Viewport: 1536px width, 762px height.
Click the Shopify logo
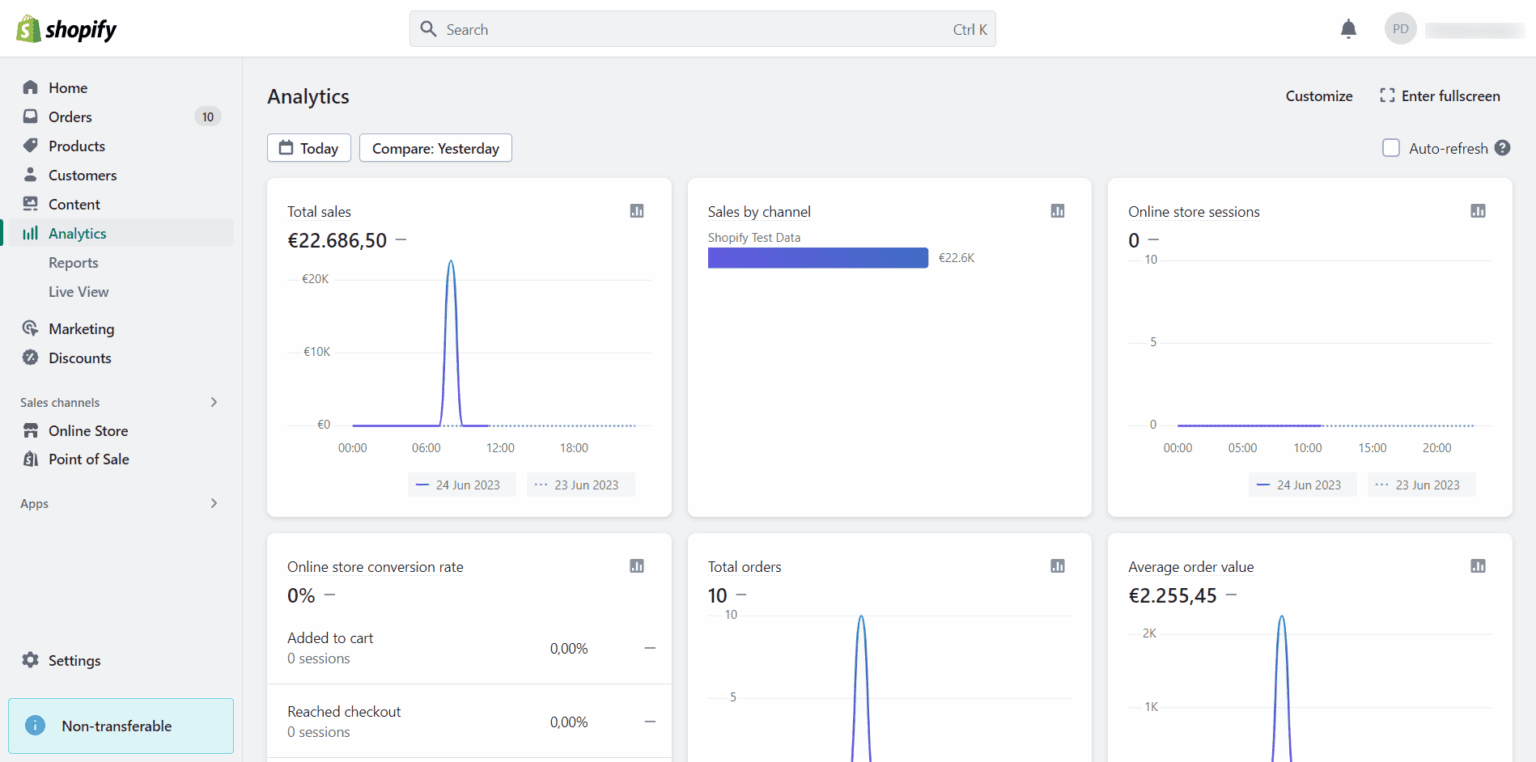click(66, 29)
